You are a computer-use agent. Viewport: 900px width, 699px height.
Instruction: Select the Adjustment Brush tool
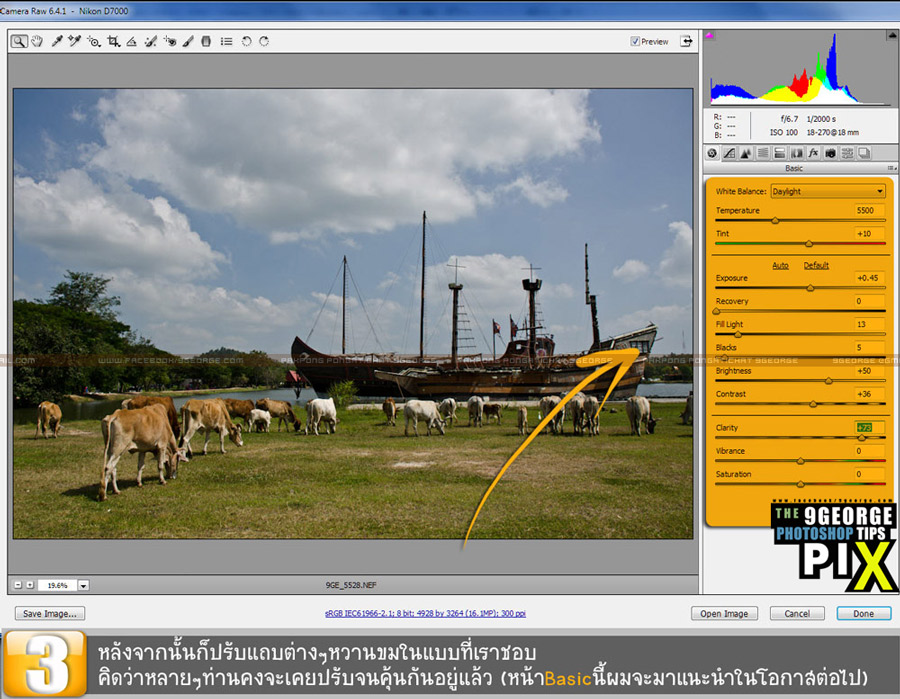(x=188, y=41)
